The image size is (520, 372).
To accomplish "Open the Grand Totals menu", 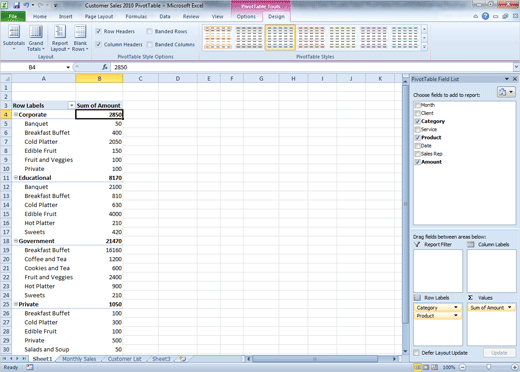I will pyautogui.click(x=36, y=38).
